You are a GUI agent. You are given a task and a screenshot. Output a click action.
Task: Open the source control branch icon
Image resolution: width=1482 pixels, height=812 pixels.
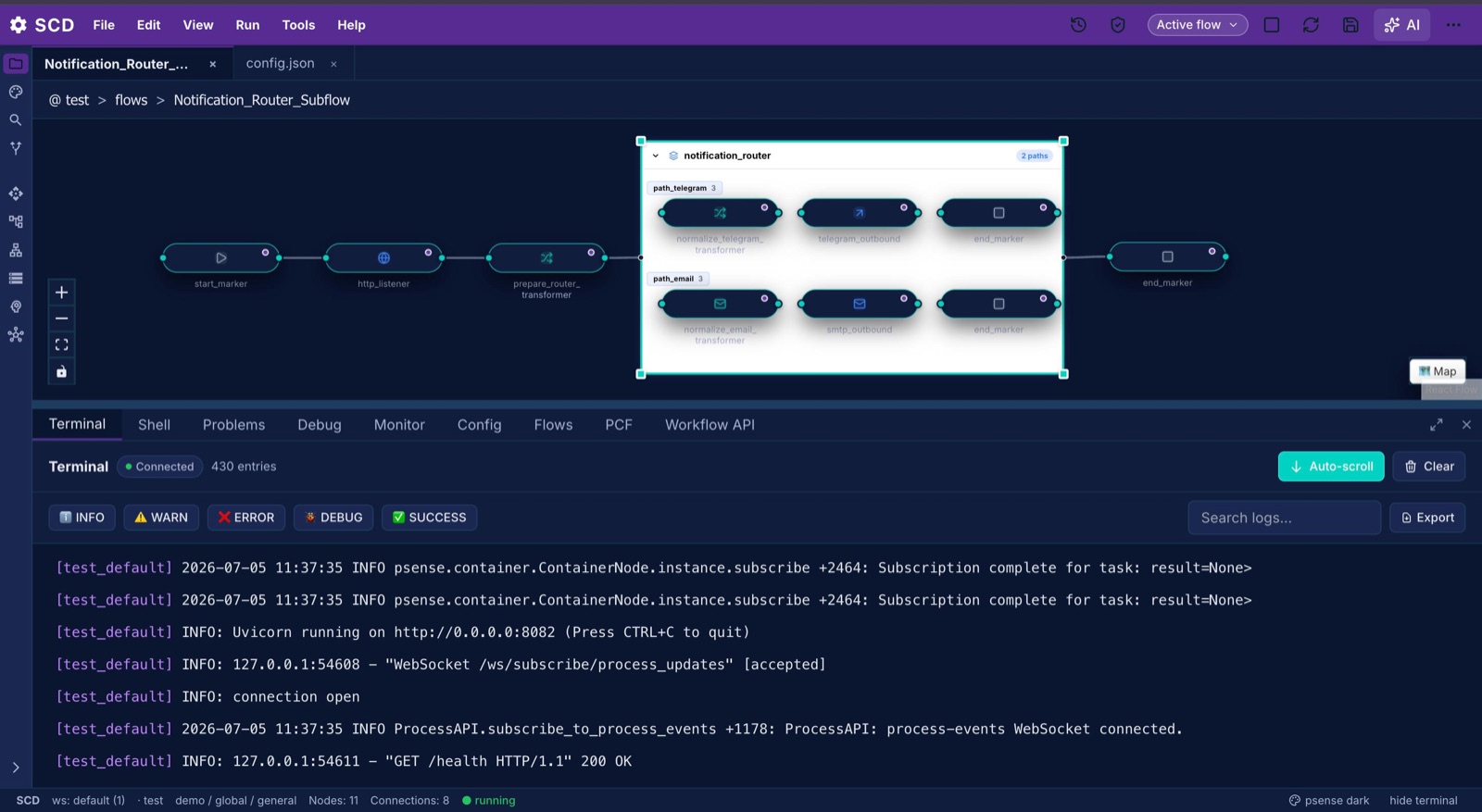pyautogui.click(x=16, y=148)
